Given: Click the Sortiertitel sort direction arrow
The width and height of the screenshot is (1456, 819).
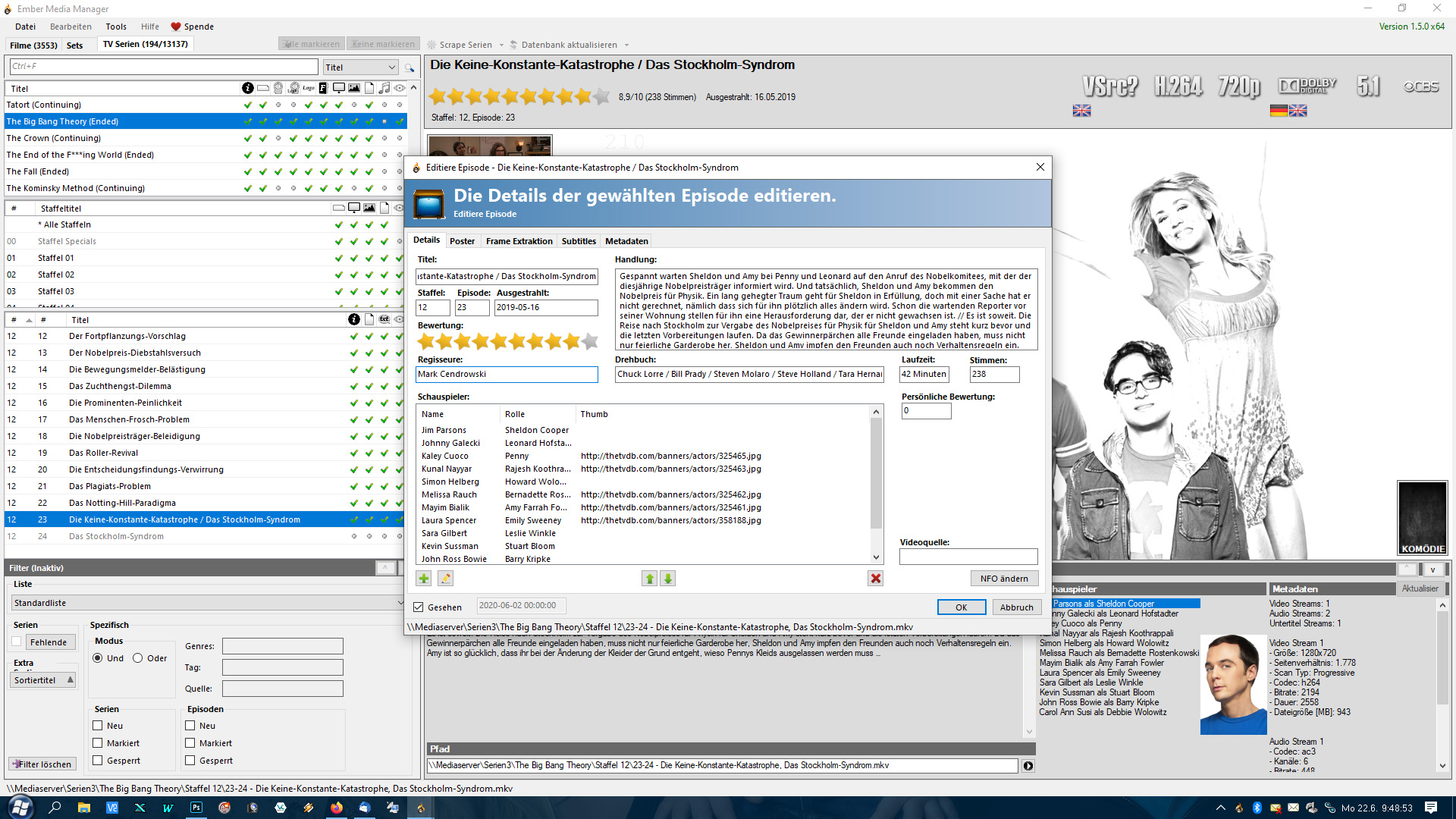Looking at the screenshot, I should (71, 680).
